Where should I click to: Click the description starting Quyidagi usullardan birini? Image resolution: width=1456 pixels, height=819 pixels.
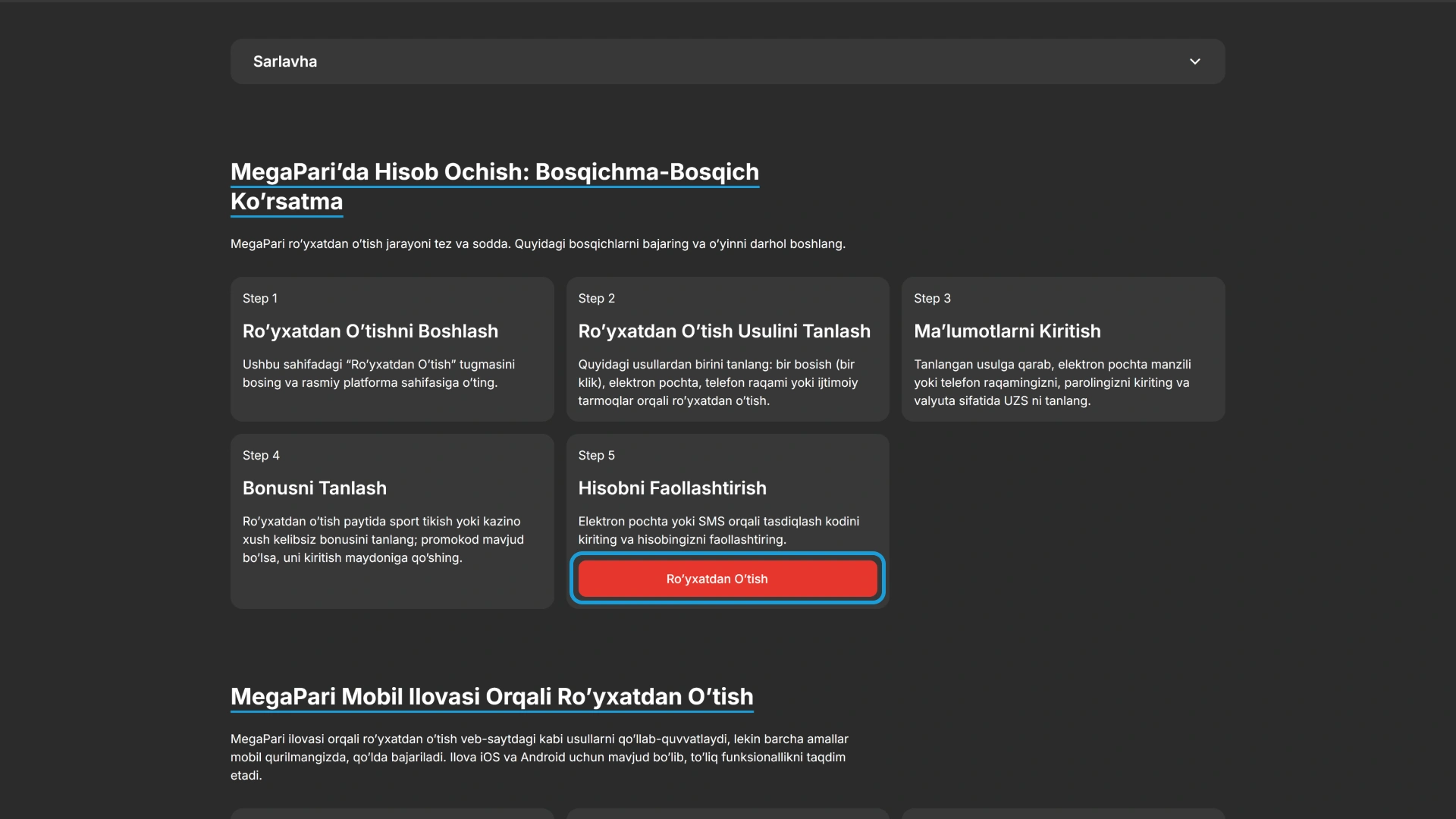718,383
